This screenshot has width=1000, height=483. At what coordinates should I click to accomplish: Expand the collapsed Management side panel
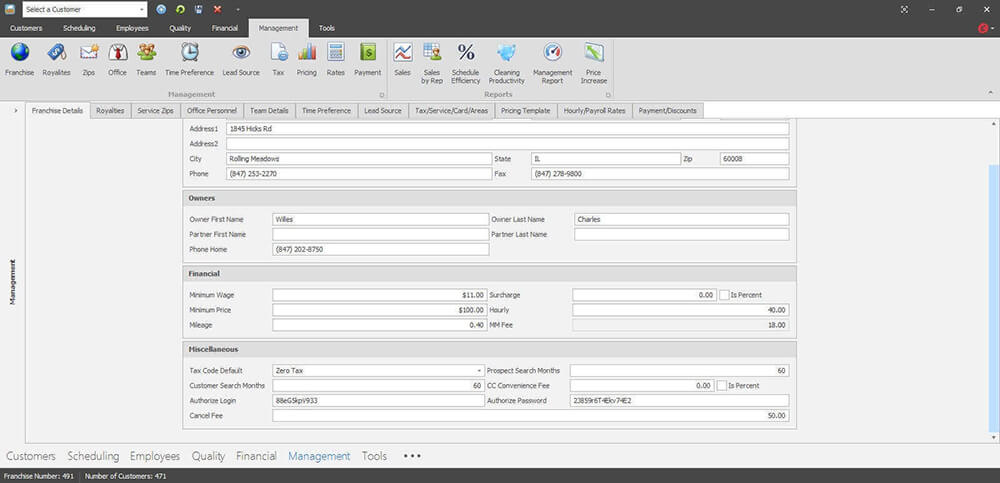(x=16, y=110)
